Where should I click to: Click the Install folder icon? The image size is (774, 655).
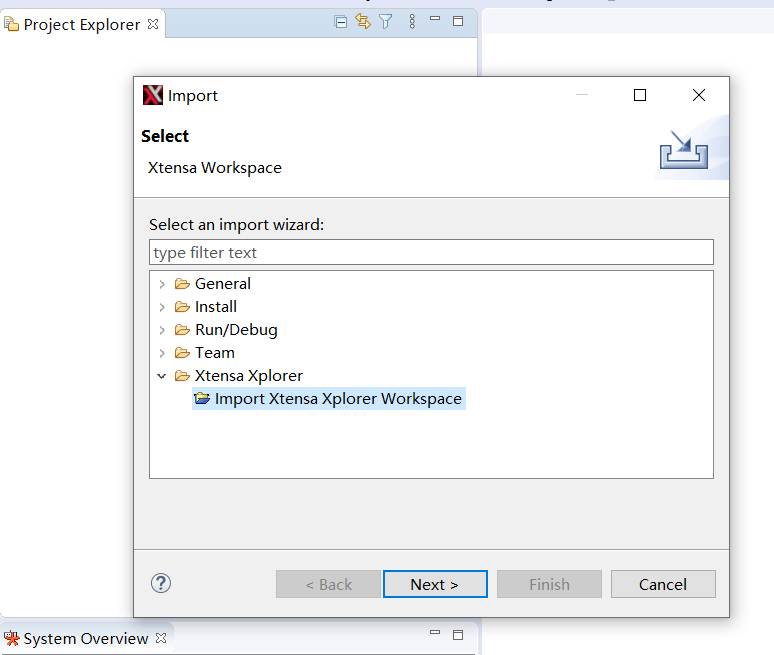[x=182, y=307]
